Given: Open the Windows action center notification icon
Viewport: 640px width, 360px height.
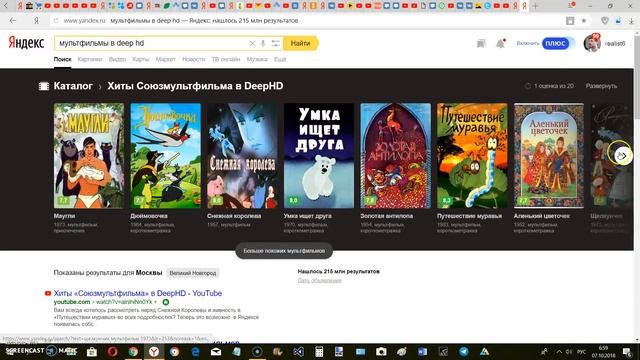Looking at the screenshot, I should [627, 351].
